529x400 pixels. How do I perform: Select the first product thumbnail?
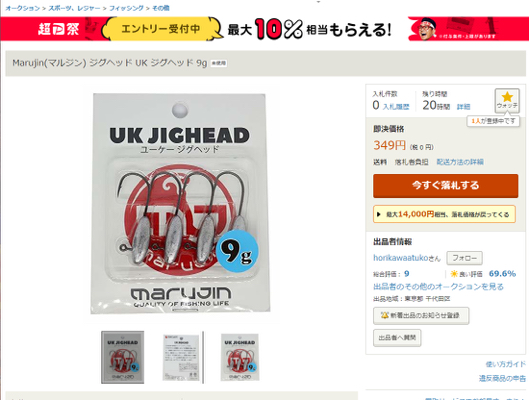coord(123,358)
